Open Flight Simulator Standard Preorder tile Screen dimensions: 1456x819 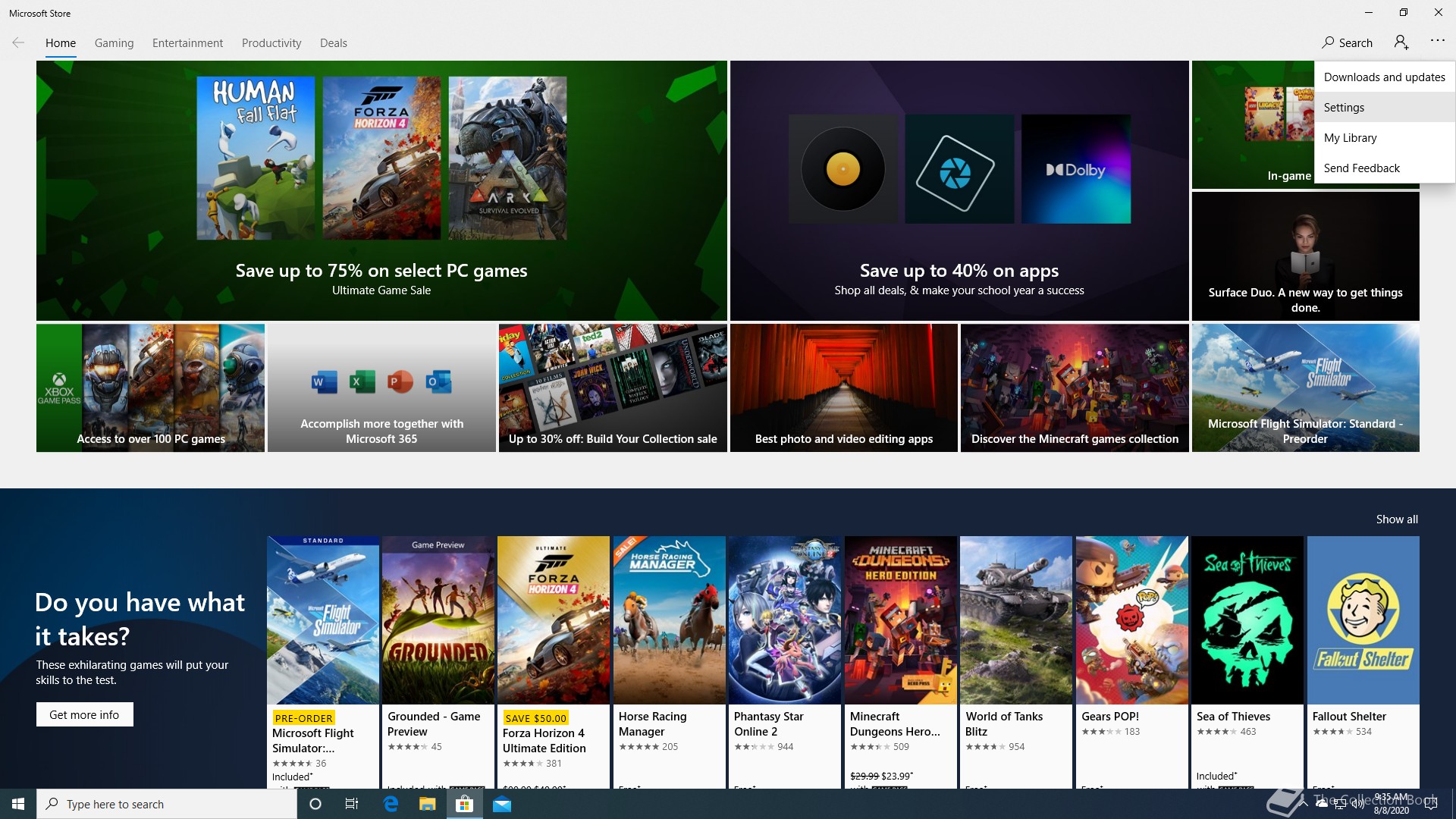click(x=1305, y=388)
